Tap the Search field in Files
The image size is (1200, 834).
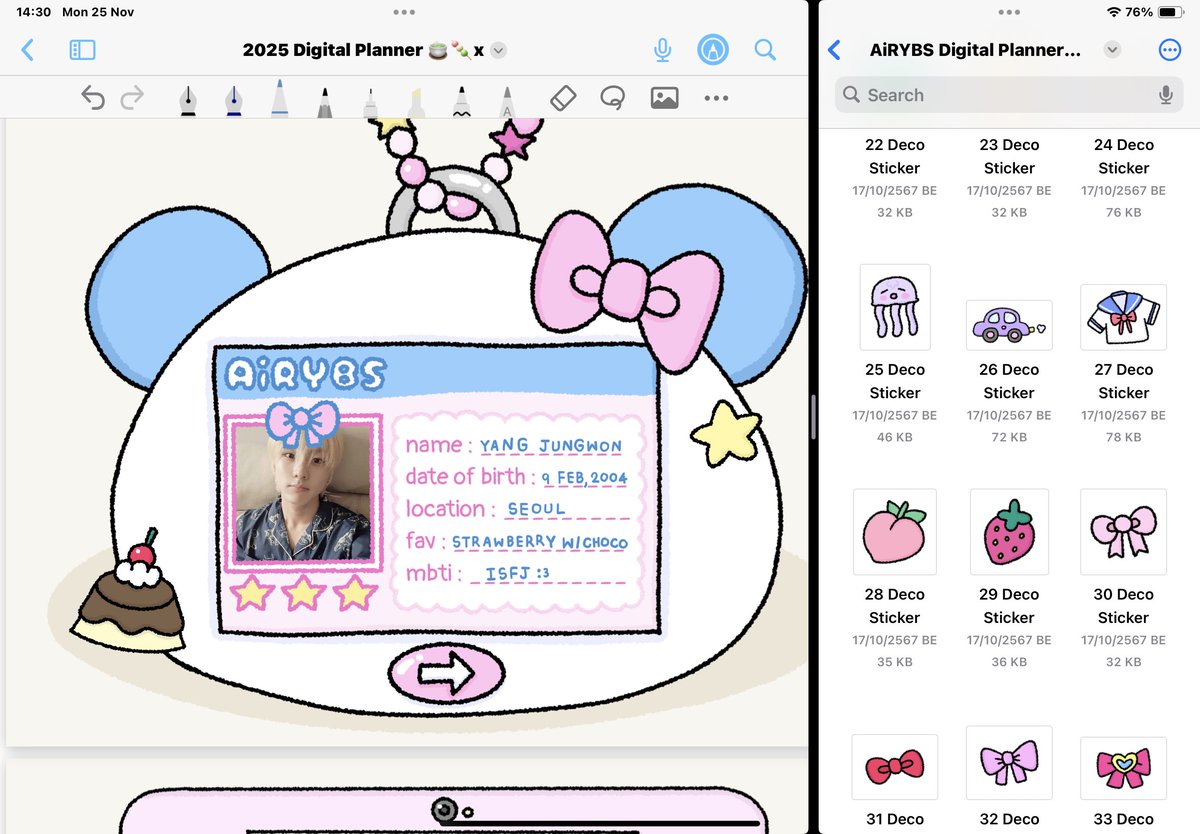coord(1009,95)
